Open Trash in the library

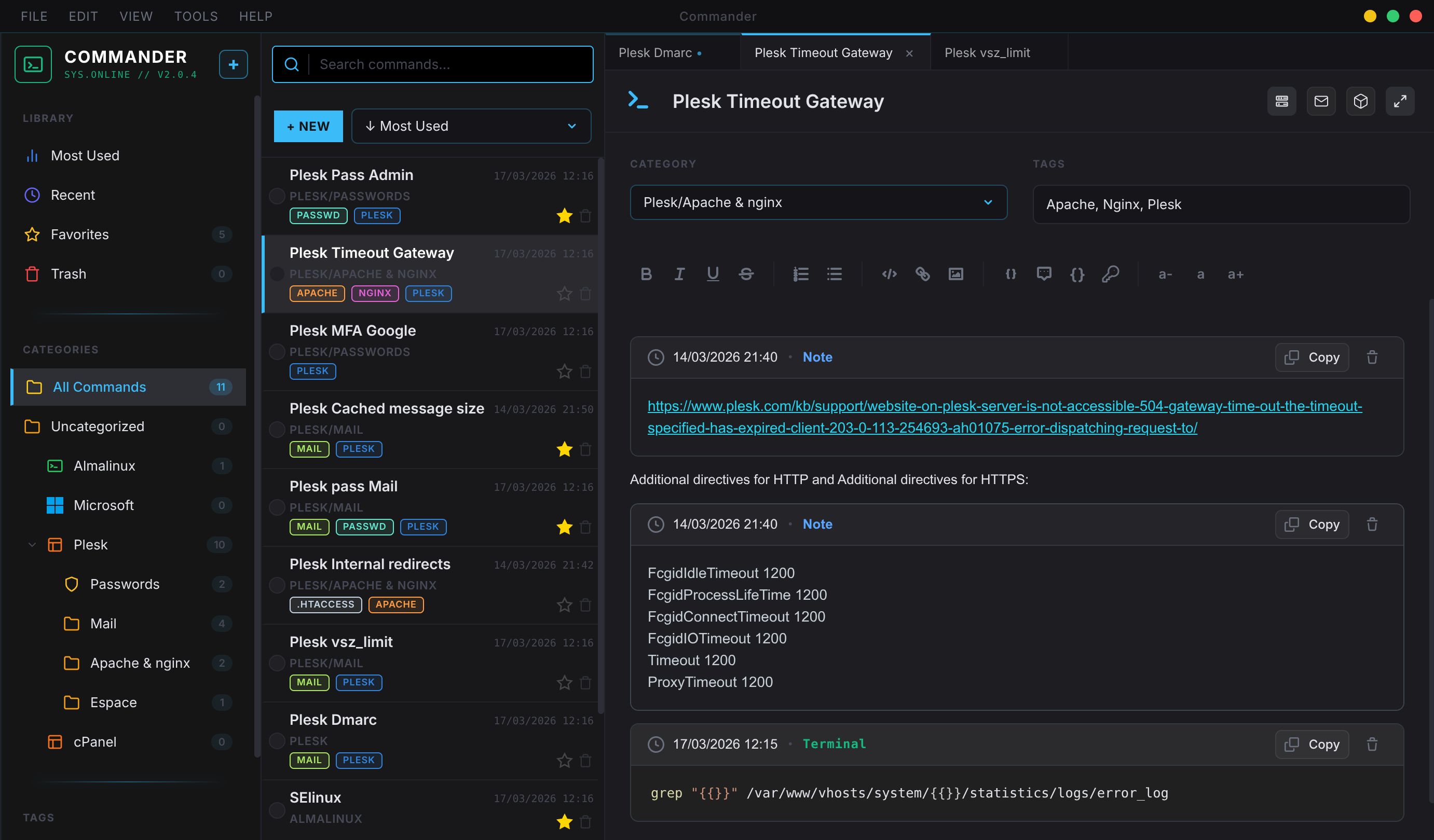pos(128,274)
